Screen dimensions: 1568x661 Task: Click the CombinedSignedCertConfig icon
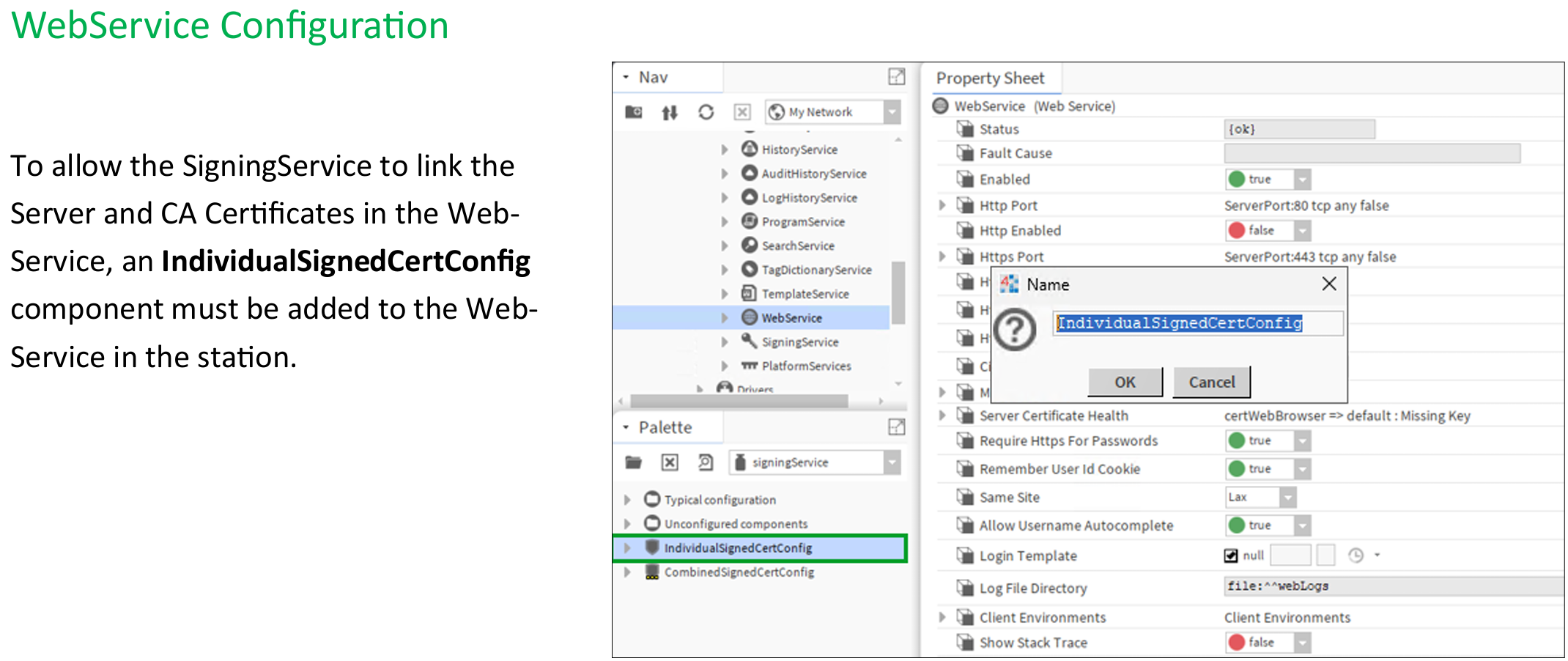652,572
